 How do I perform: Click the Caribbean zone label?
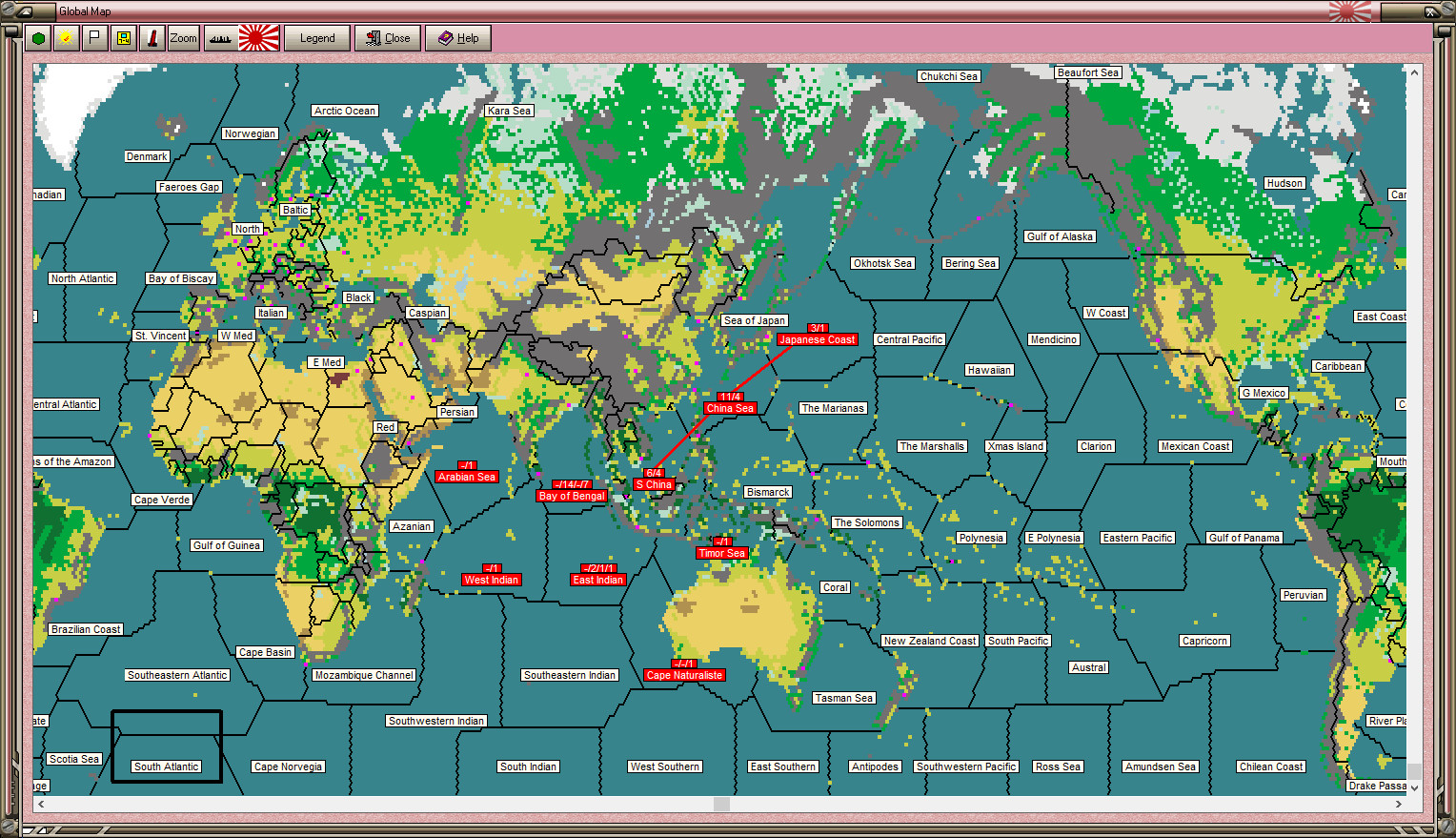click(x=1338, y=366)
